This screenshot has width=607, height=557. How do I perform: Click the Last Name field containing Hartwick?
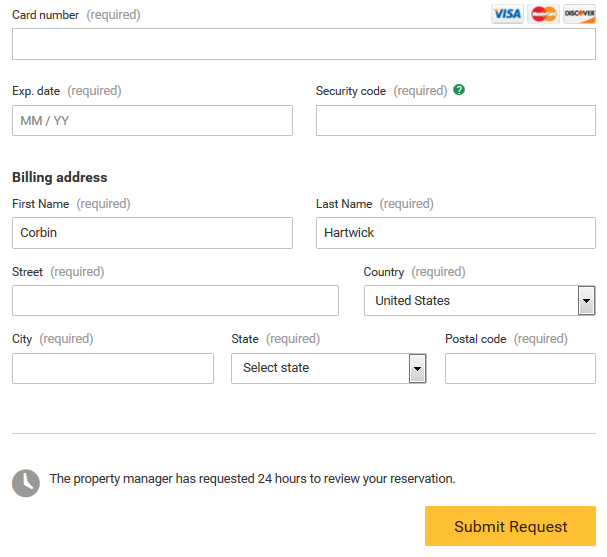tap(456, 233)
